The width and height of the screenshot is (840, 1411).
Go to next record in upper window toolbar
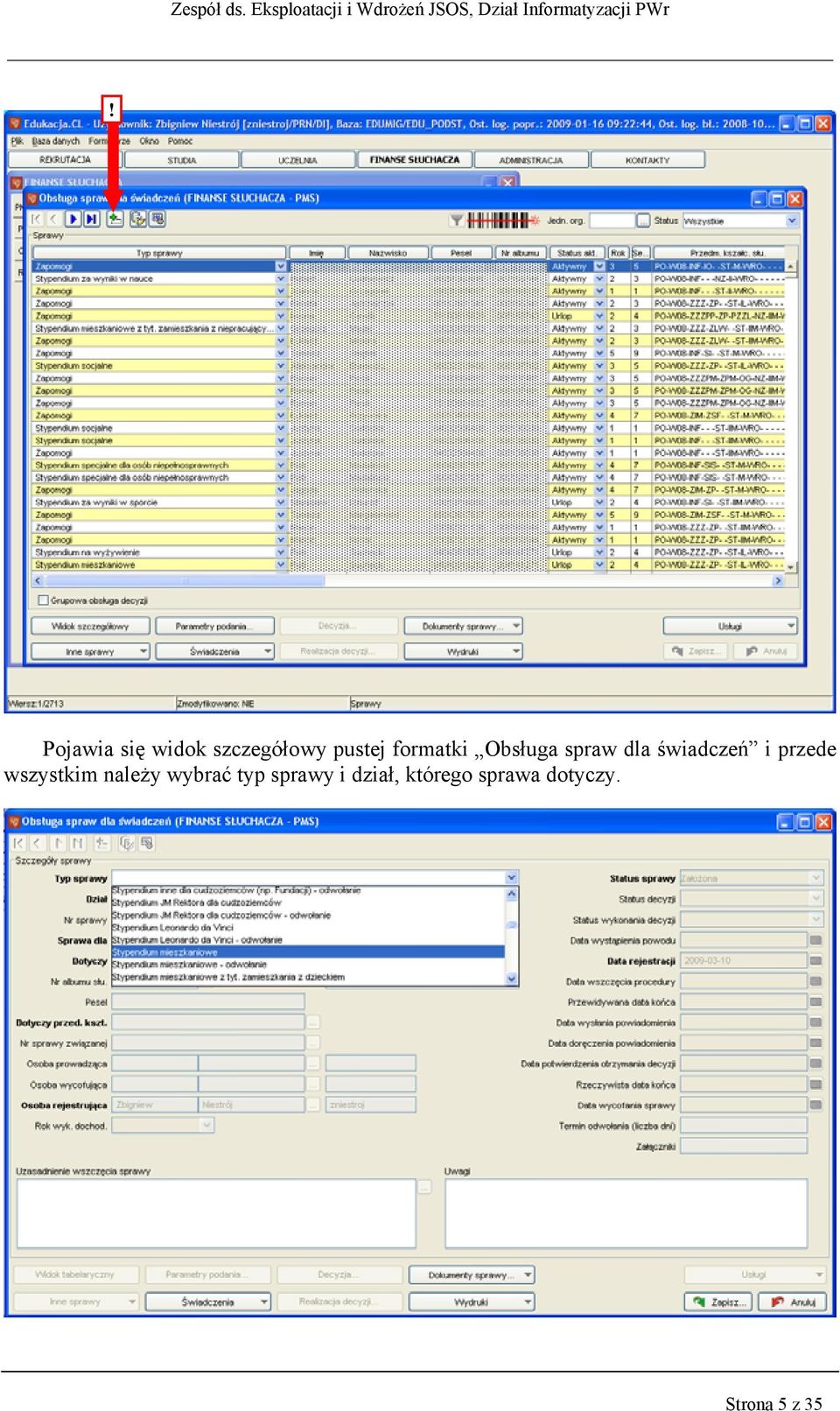pos(73,220)
